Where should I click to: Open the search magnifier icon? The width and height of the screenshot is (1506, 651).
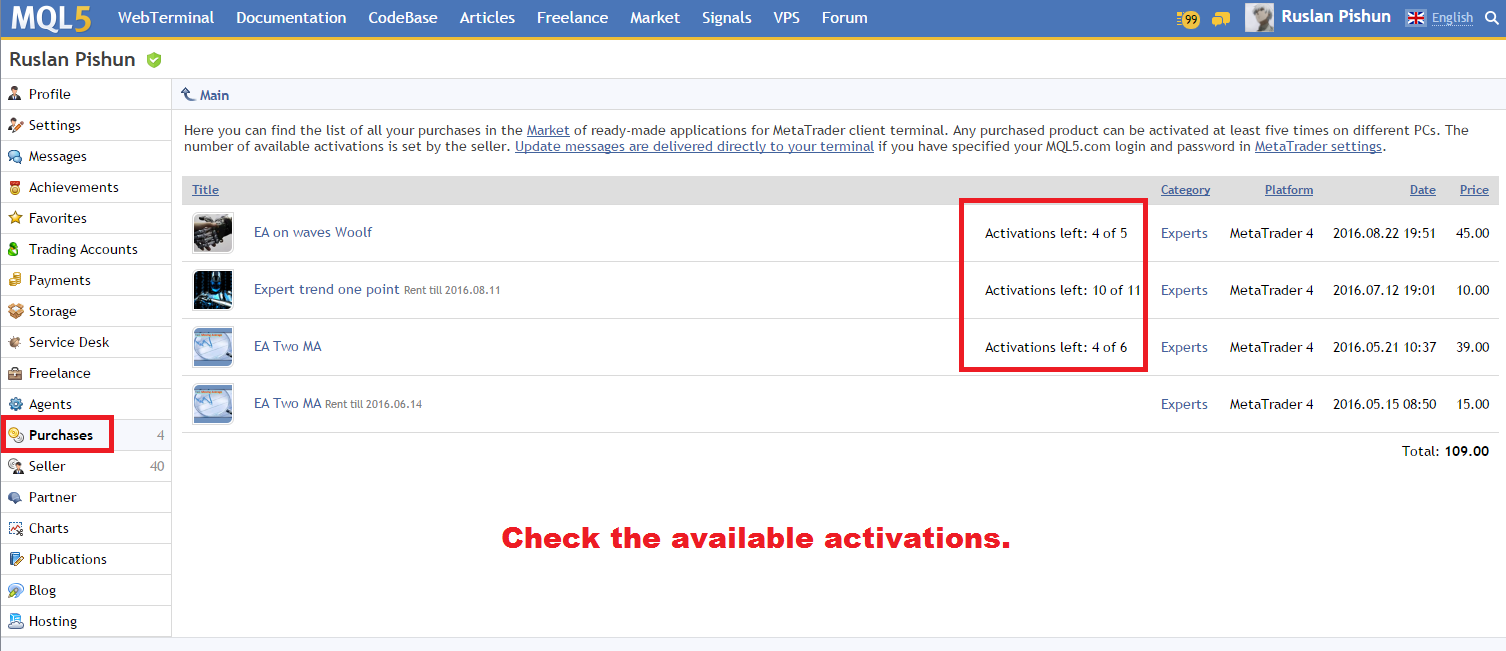1491,18
